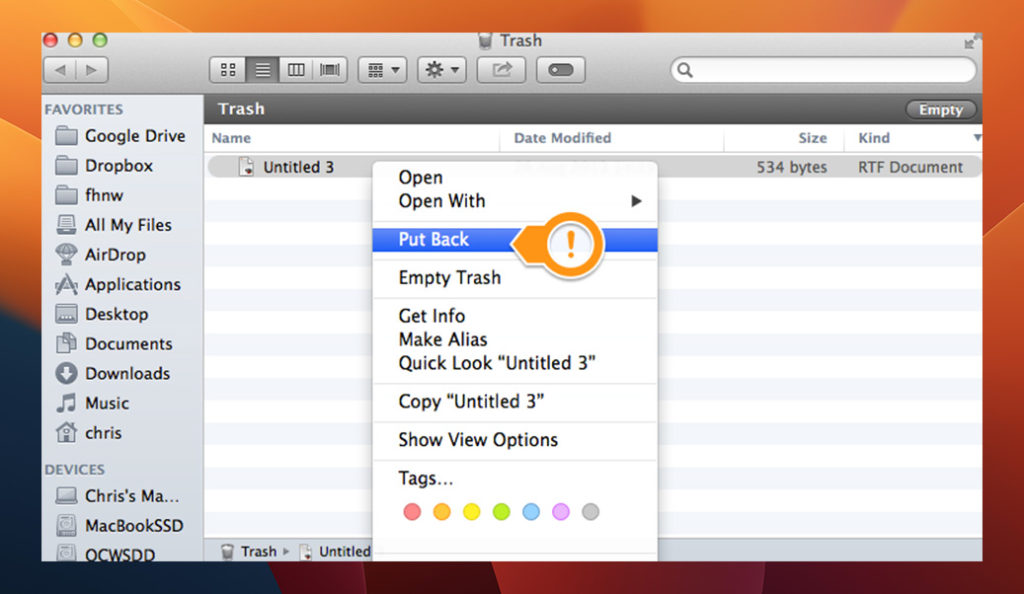Open Downloads in sidebar
The image size is (1024, 594).
[127, 374]
